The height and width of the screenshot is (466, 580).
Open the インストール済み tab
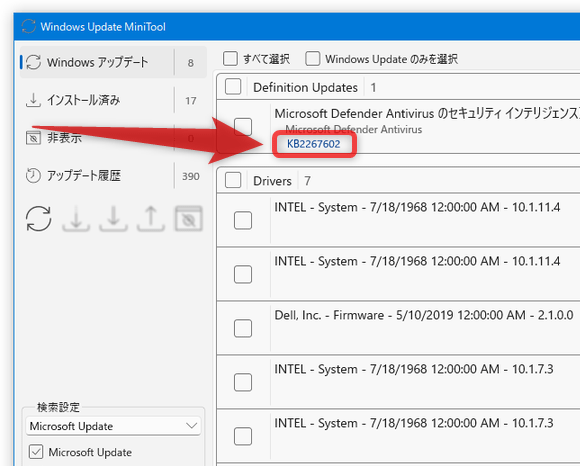pos(113,100)
